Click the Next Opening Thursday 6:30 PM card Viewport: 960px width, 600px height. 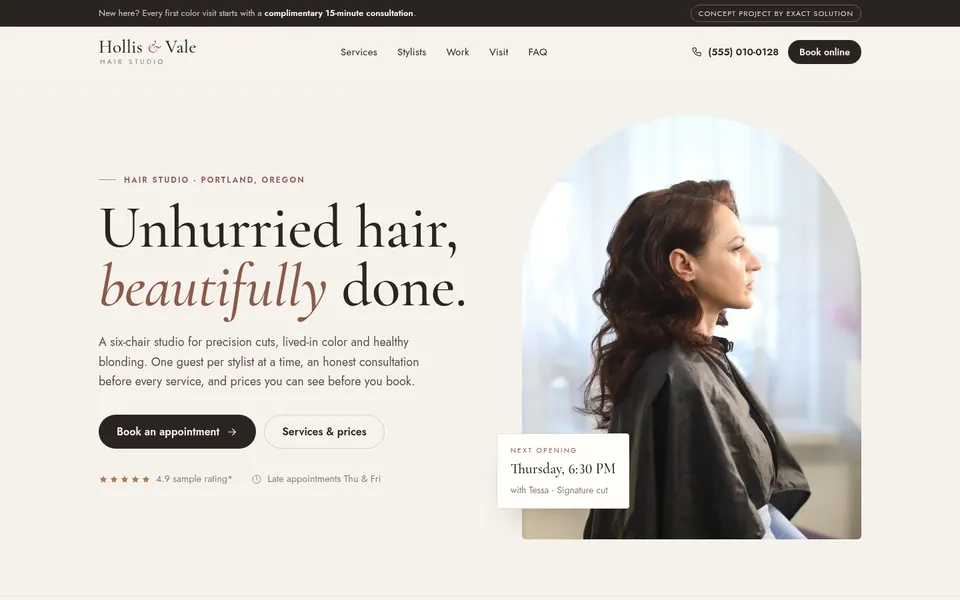click(x=563, y=471)
